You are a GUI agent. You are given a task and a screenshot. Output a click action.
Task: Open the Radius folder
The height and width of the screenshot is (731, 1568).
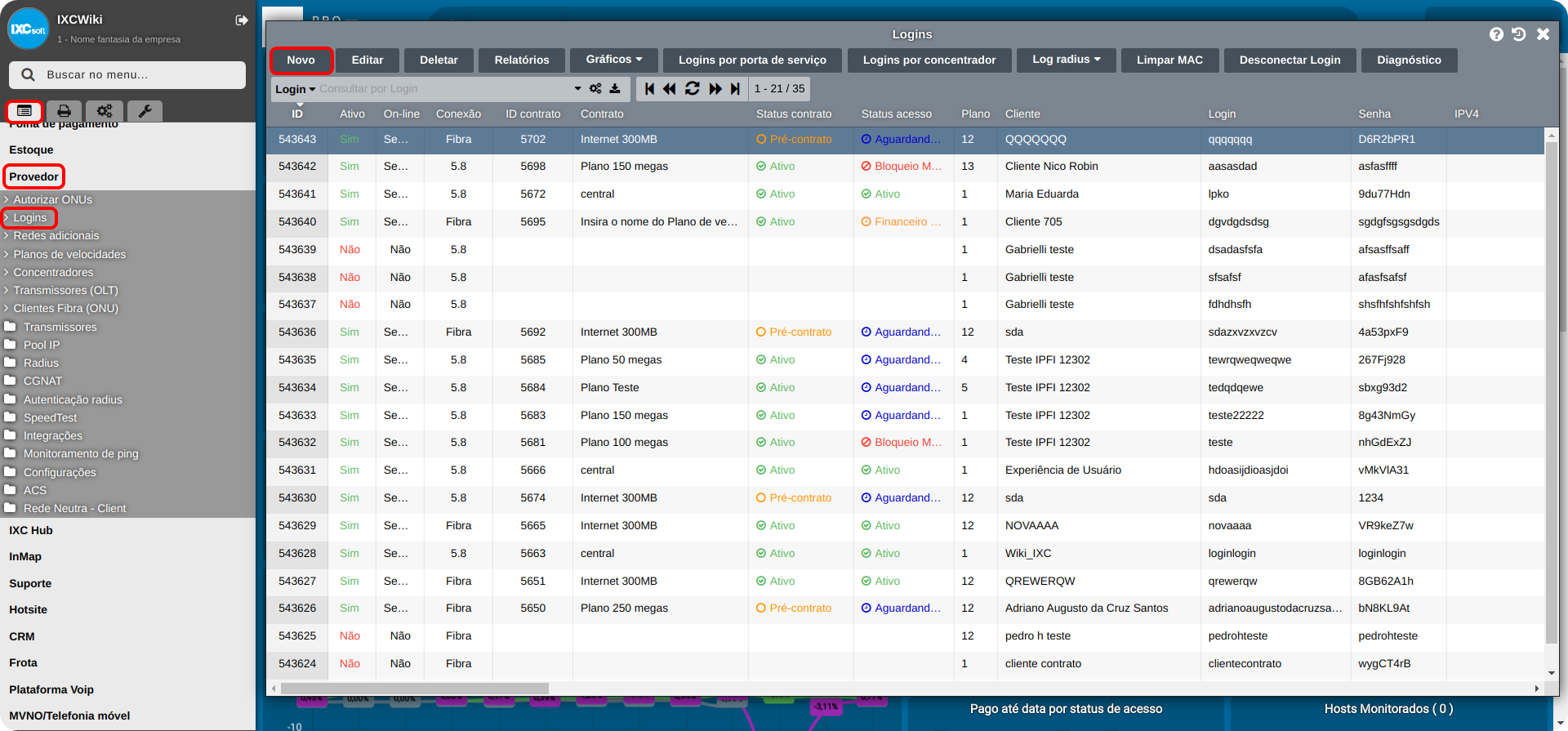tap(41, 363)
